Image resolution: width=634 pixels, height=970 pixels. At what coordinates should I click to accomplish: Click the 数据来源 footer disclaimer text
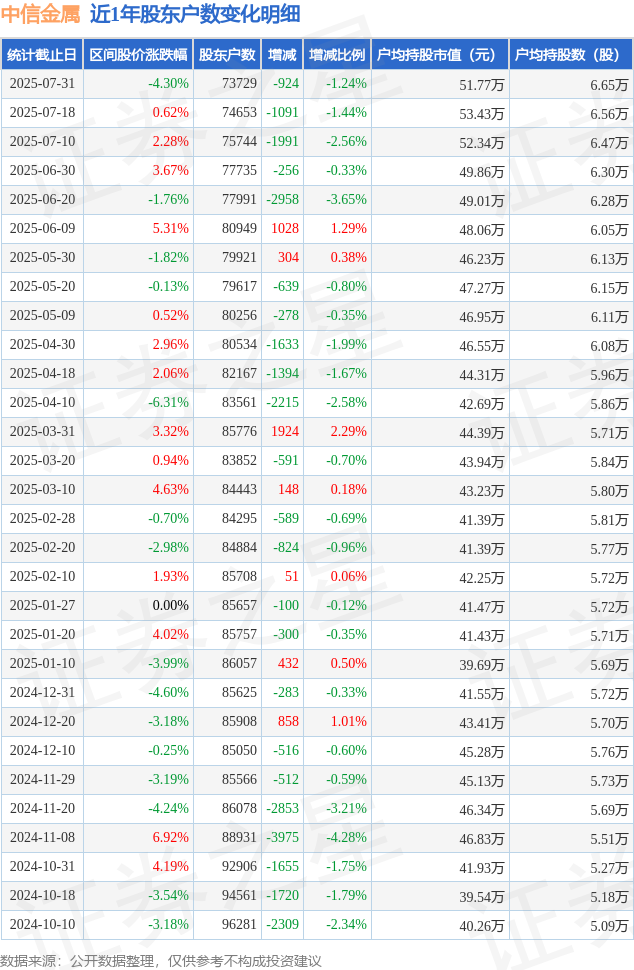coord(161,961)
